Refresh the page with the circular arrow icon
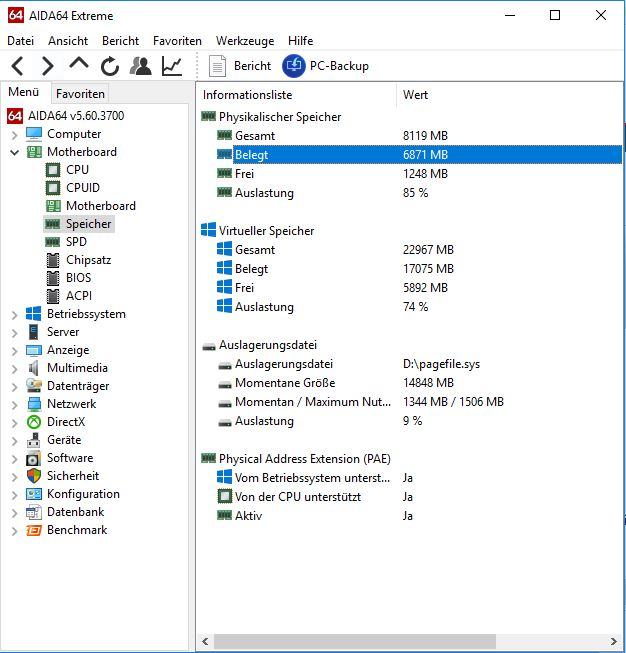Screen dimensions: 626x653 pyautogui.click(x=110, y=66)
